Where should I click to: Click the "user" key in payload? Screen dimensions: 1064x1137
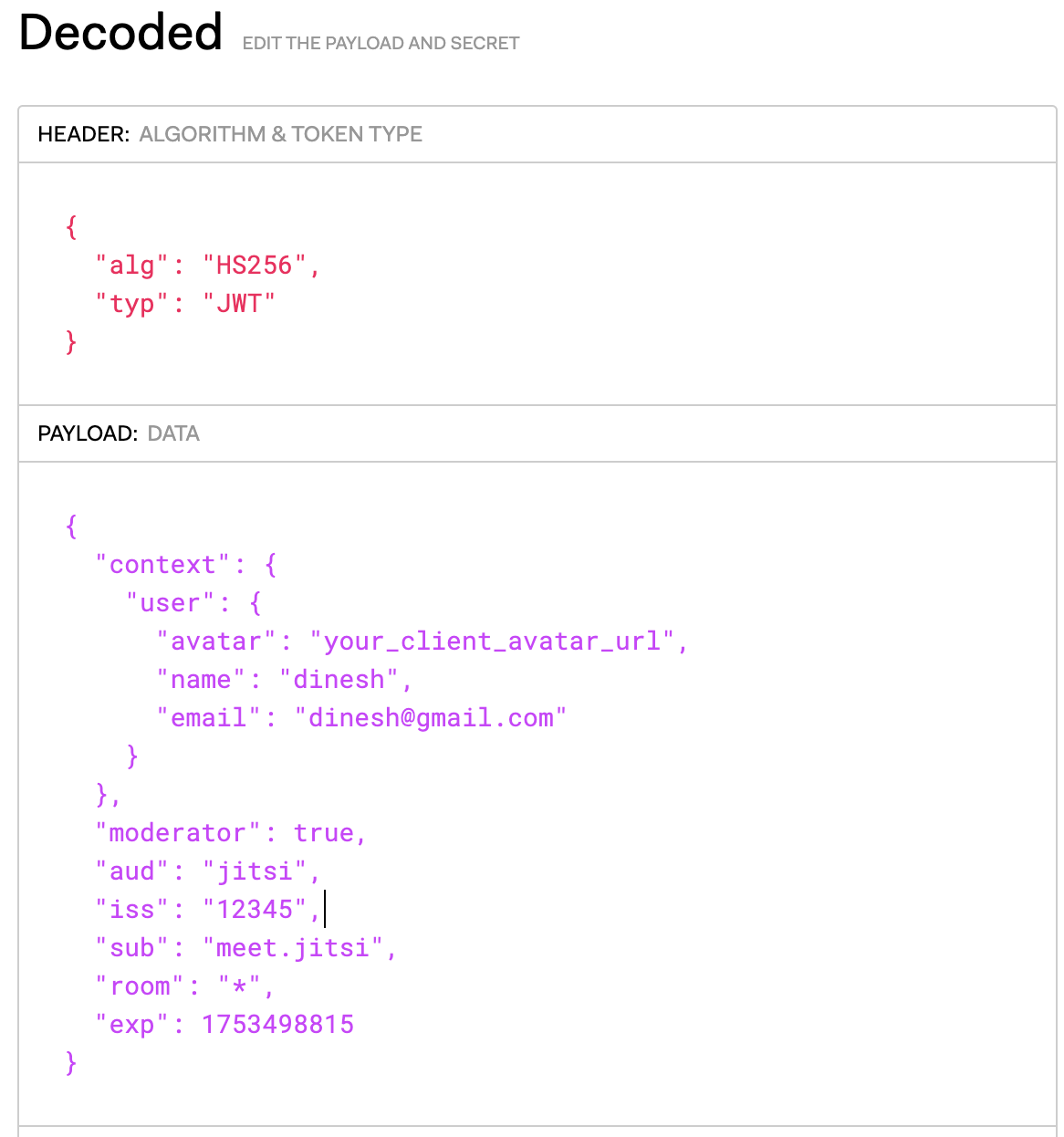click(171, 603)
